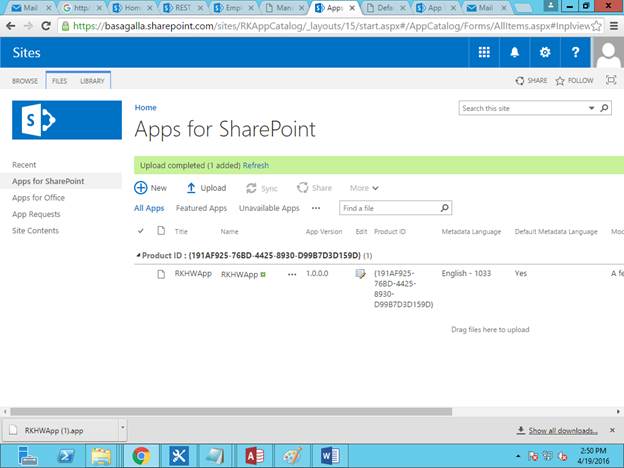Open App Requests in sidebar
The height and width of the screenshot is (468, 624).
36,214
